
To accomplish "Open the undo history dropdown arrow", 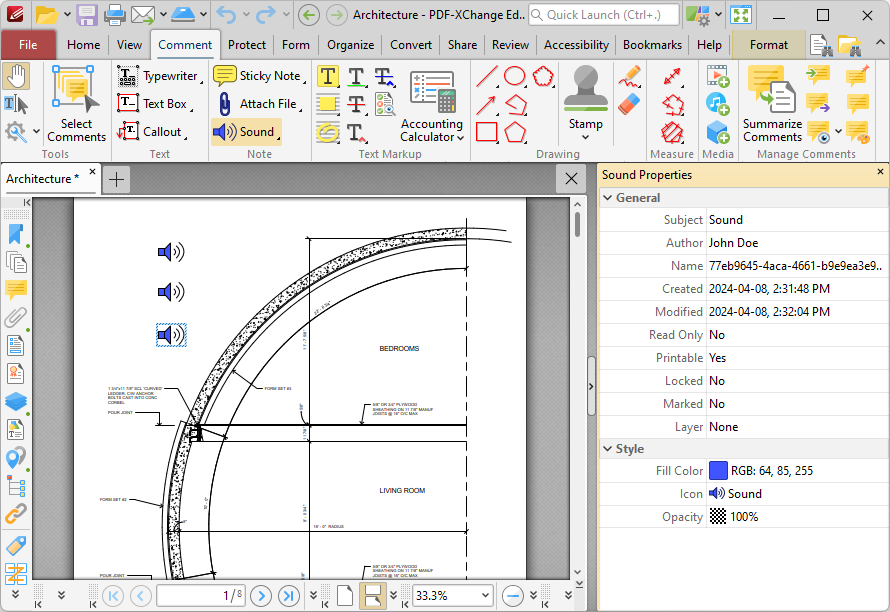I will (x=246, y=14).
